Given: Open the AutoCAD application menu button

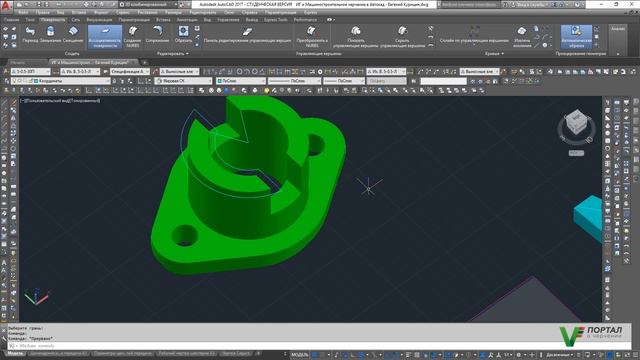Looking at the screenshot, I should (6, 6).
